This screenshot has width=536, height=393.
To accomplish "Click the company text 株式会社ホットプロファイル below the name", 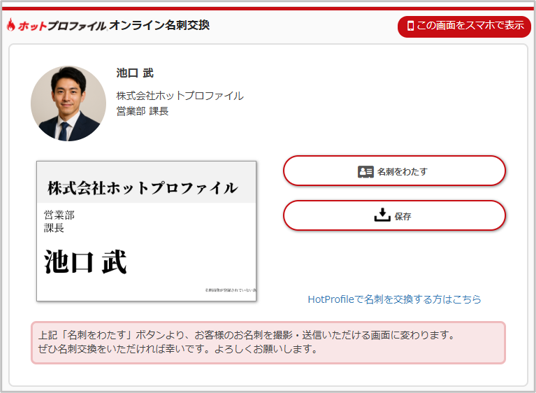I will point(180,96).
